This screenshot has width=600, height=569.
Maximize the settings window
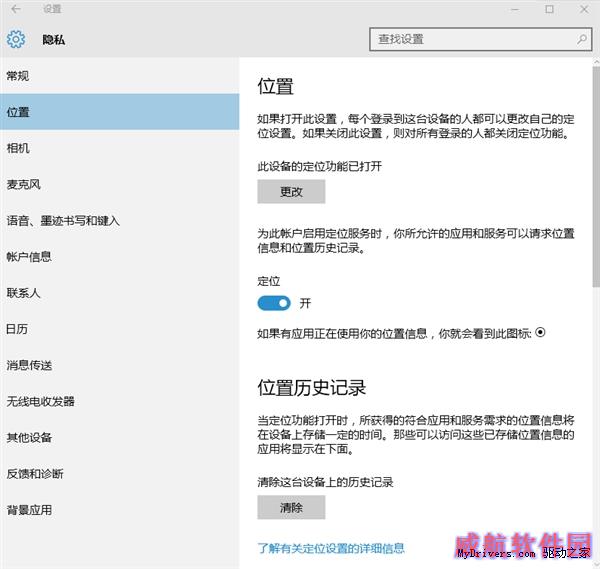[x=549, y=9]
